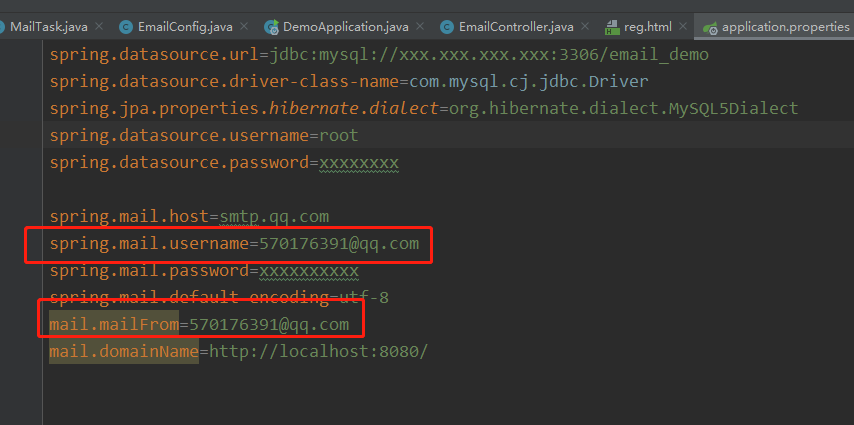Screen dimensions: 854x425
Task: Click the Spring leaf icon on application.properties
Action: 710,28
